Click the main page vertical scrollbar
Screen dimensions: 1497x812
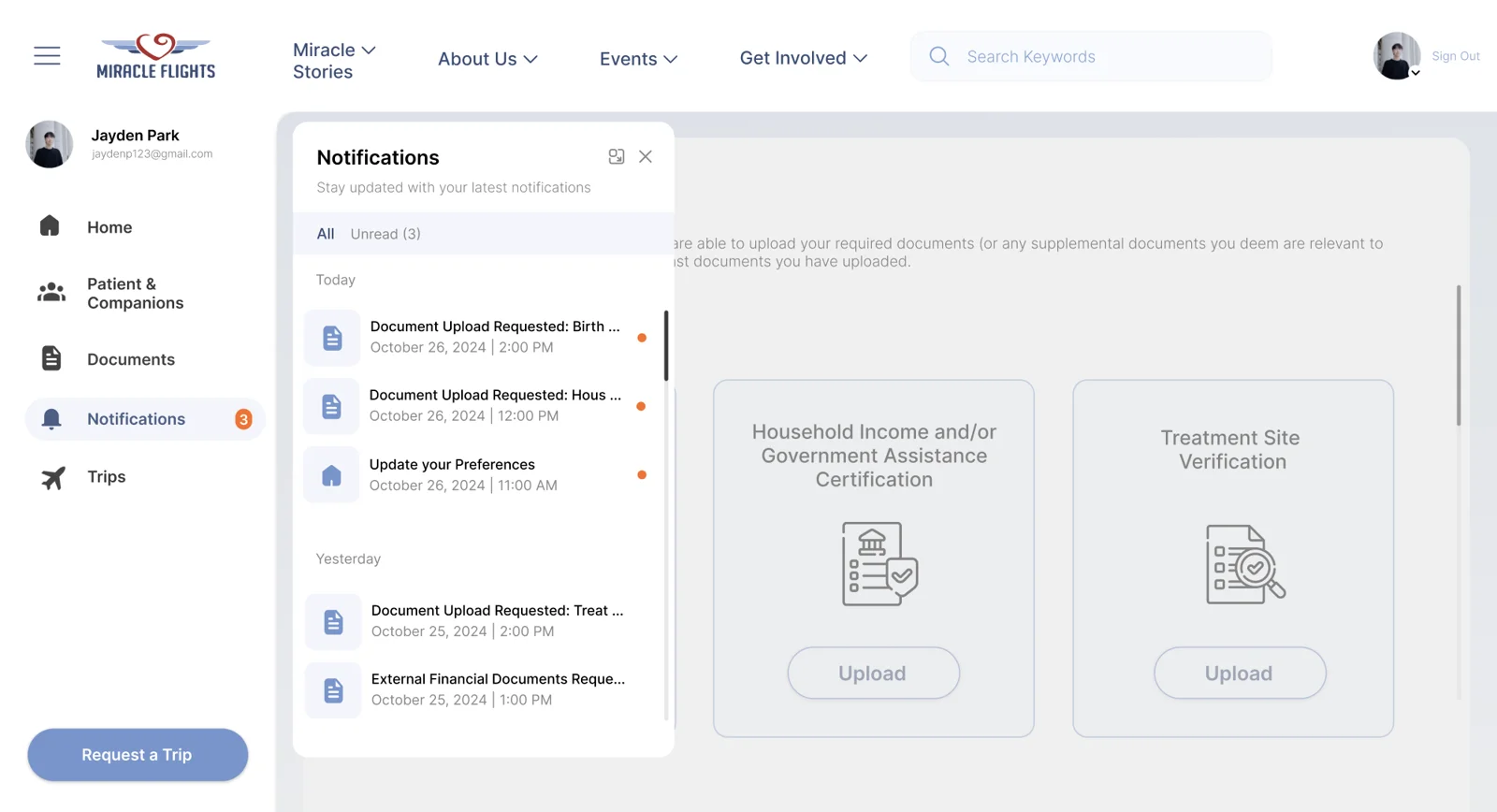point(1458,355)
